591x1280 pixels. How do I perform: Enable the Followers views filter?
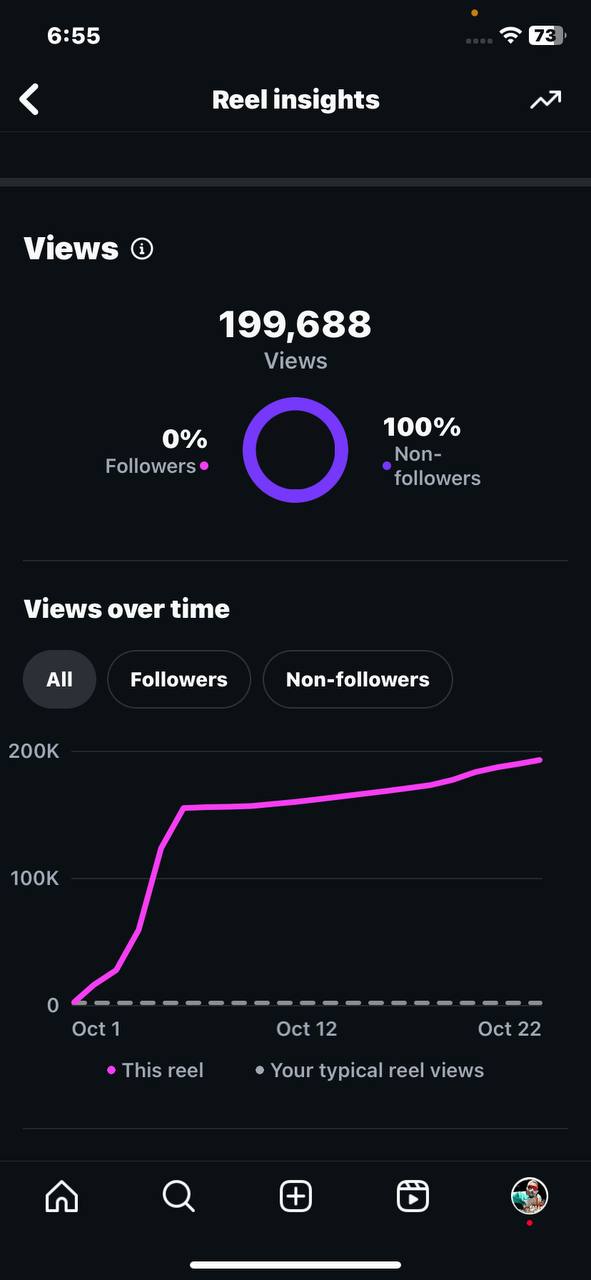[178, 679]
